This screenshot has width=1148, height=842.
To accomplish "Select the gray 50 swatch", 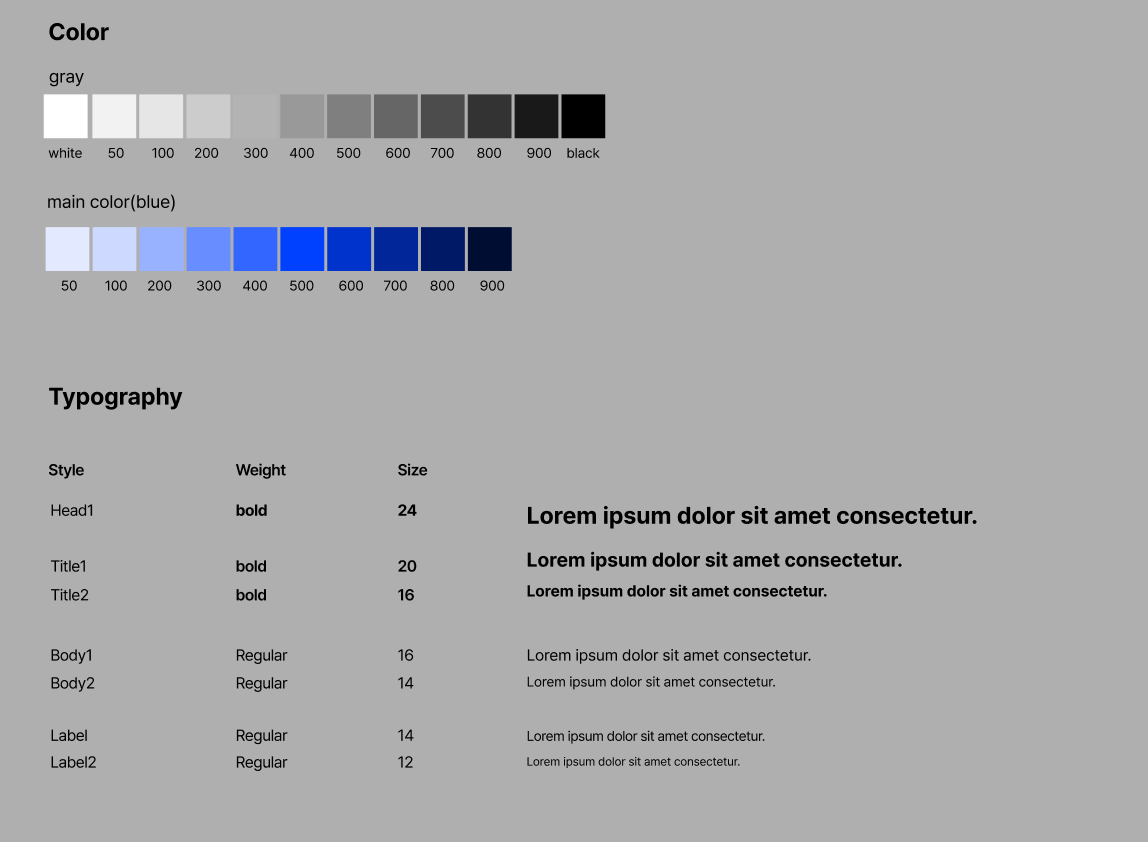I will (114, 116).
